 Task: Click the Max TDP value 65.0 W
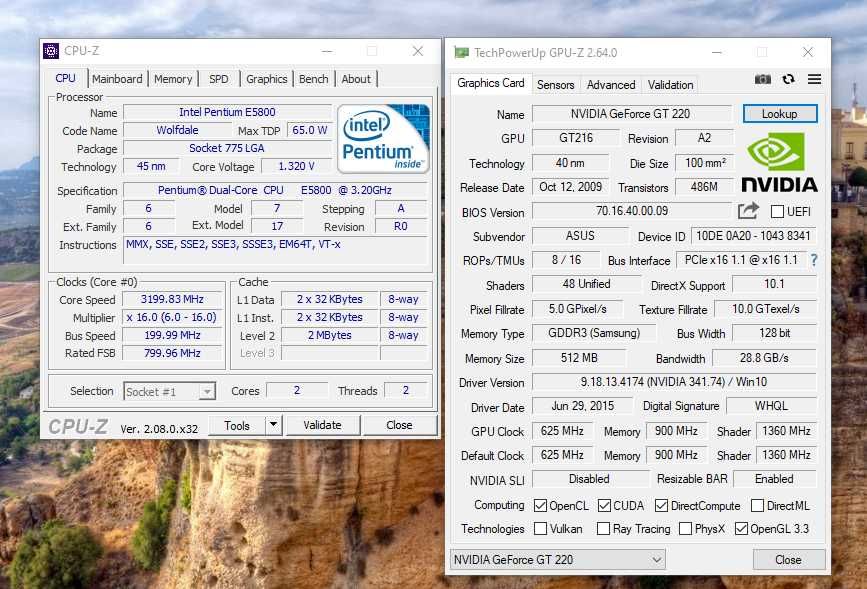310,131
